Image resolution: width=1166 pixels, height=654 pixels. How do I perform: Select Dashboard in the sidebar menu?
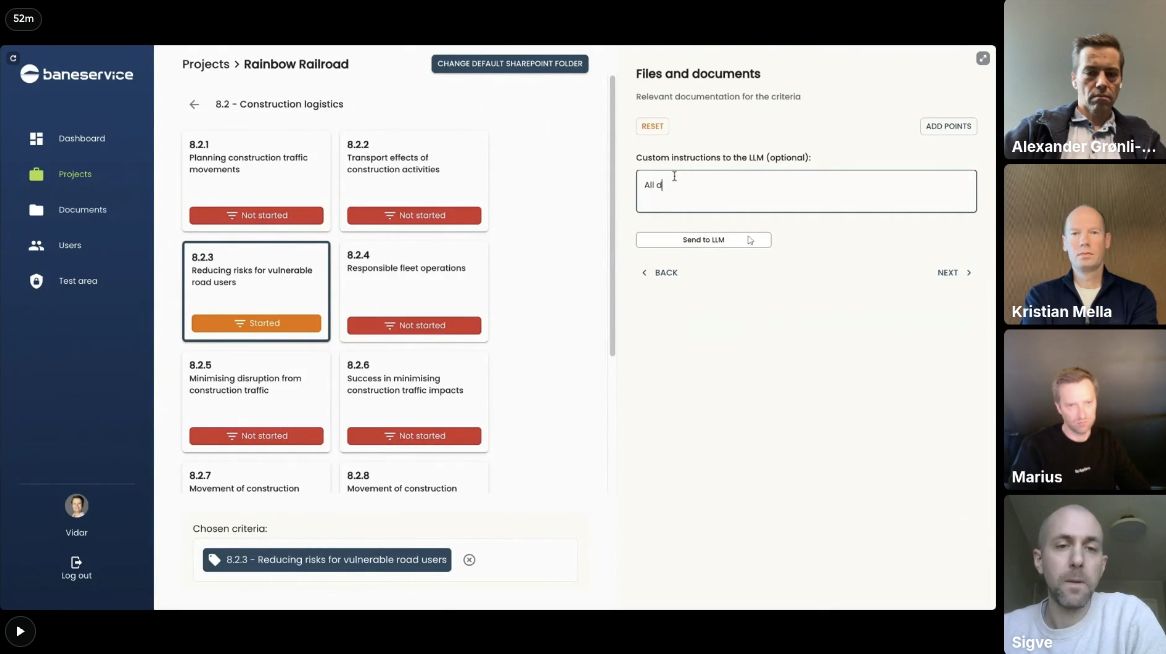(82, 138)
